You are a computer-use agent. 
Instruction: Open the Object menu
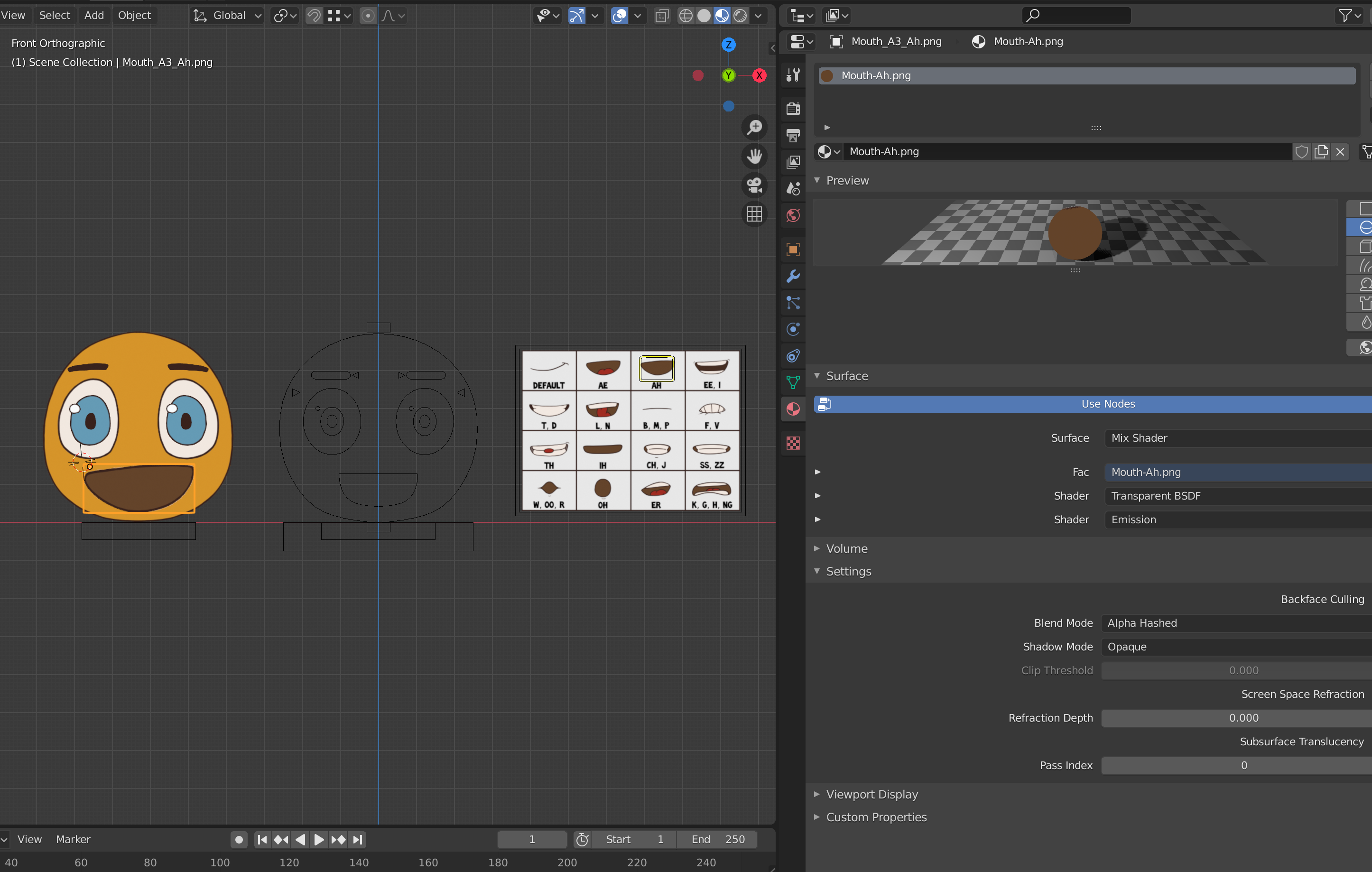click(x=134, y=15)
